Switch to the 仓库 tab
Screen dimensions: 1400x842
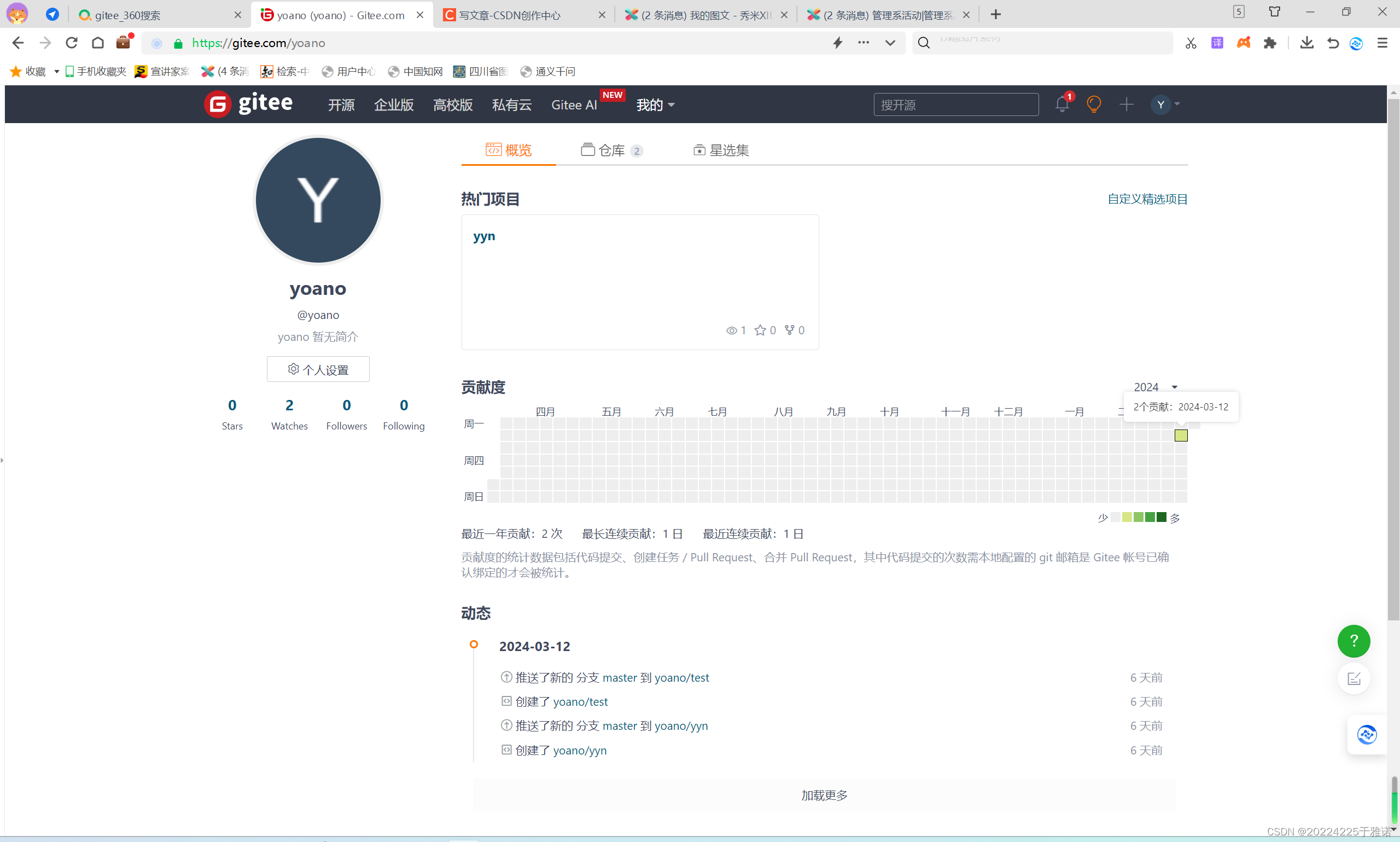click(611, 149)
